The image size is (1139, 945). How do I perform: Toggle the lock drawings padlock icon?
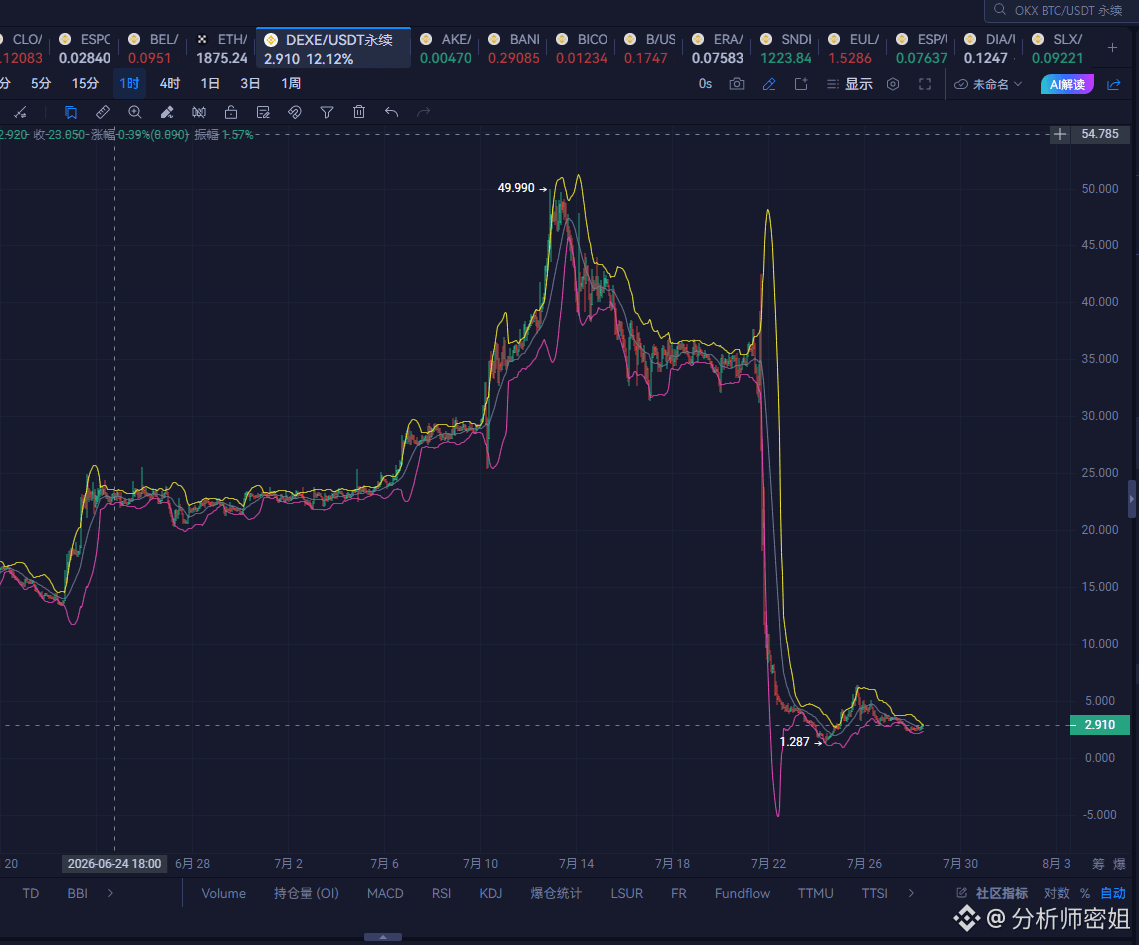click(x=231, y=112)
